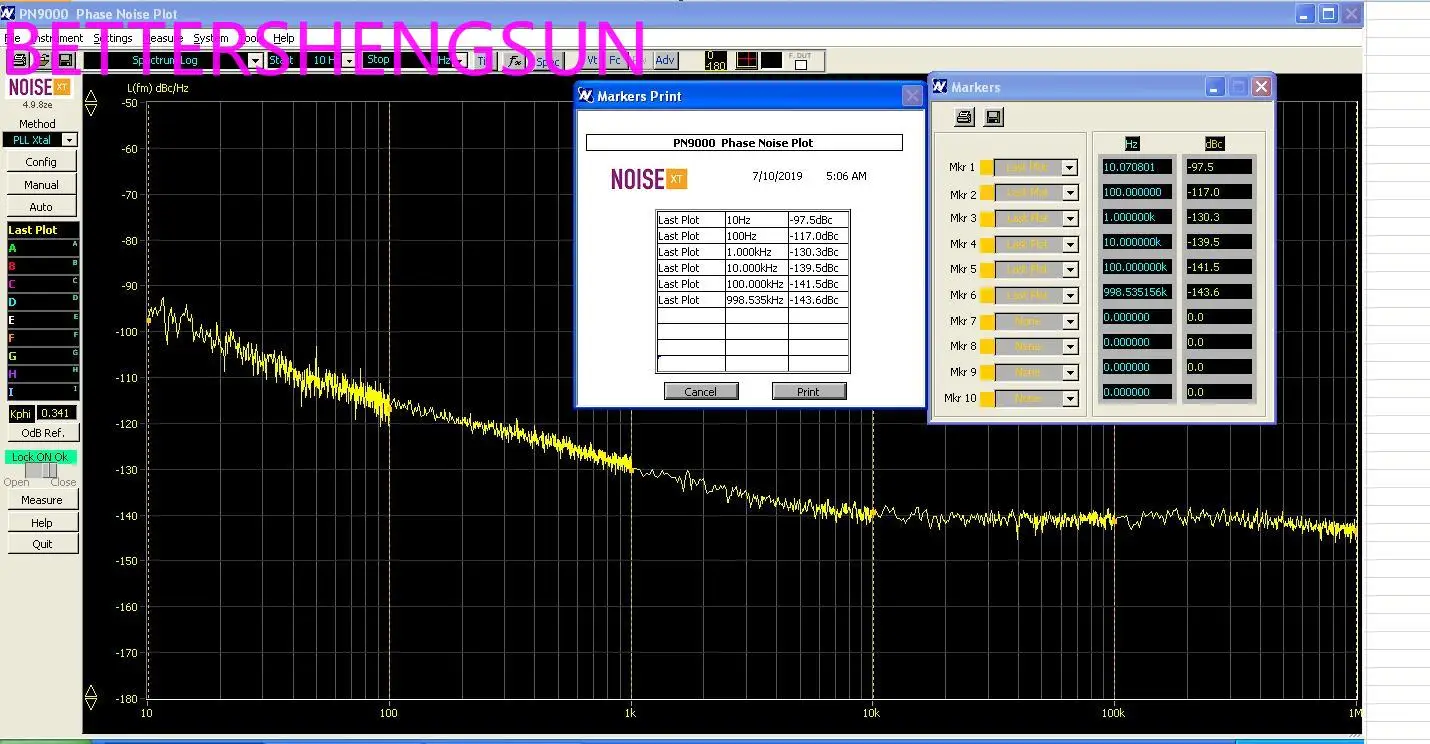
Task: Toggle the F. DUT checkbox
Action: (x=800, y=65)
